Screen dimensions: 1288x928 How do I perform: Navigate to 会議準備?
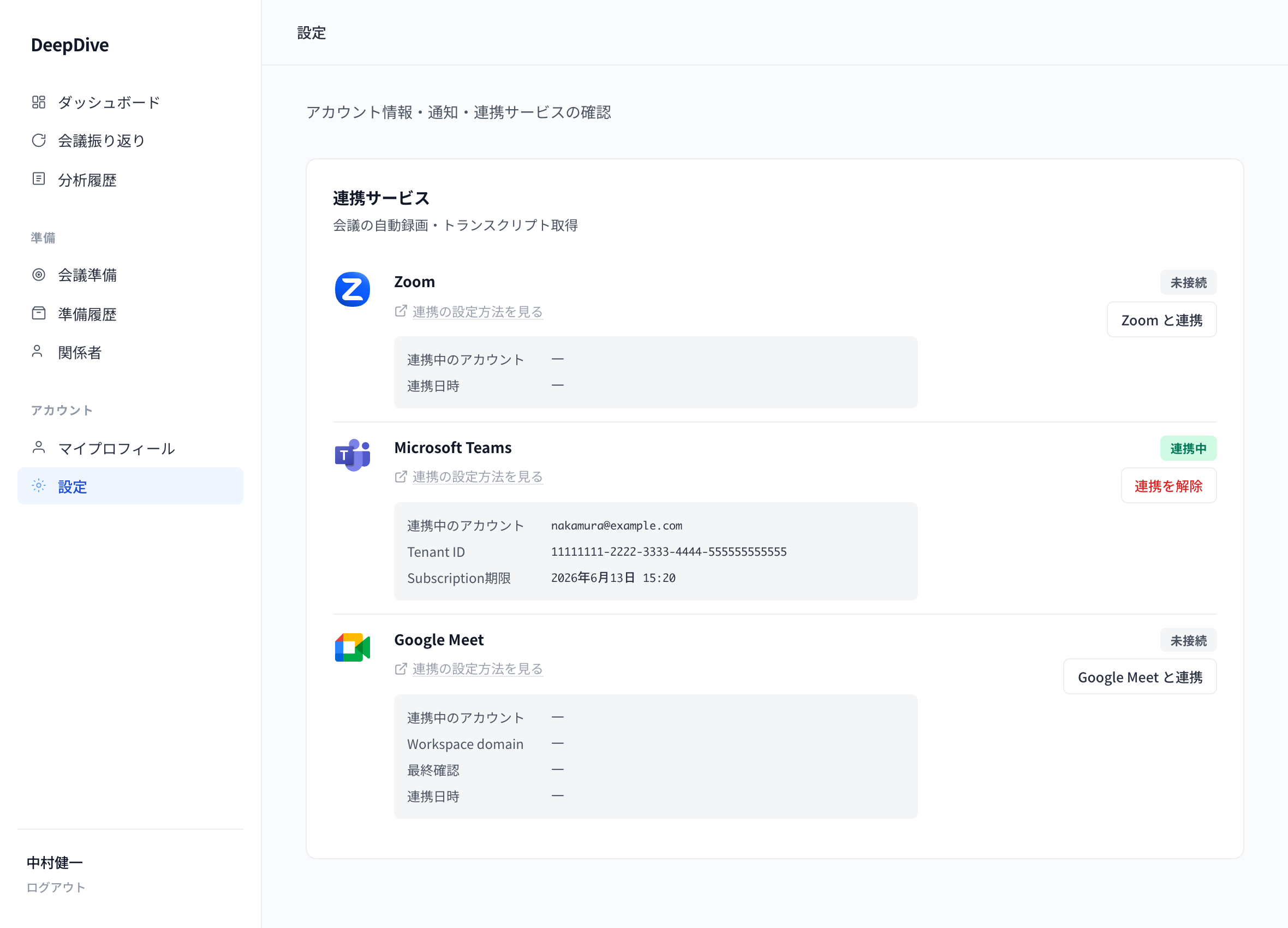[130, 275]
